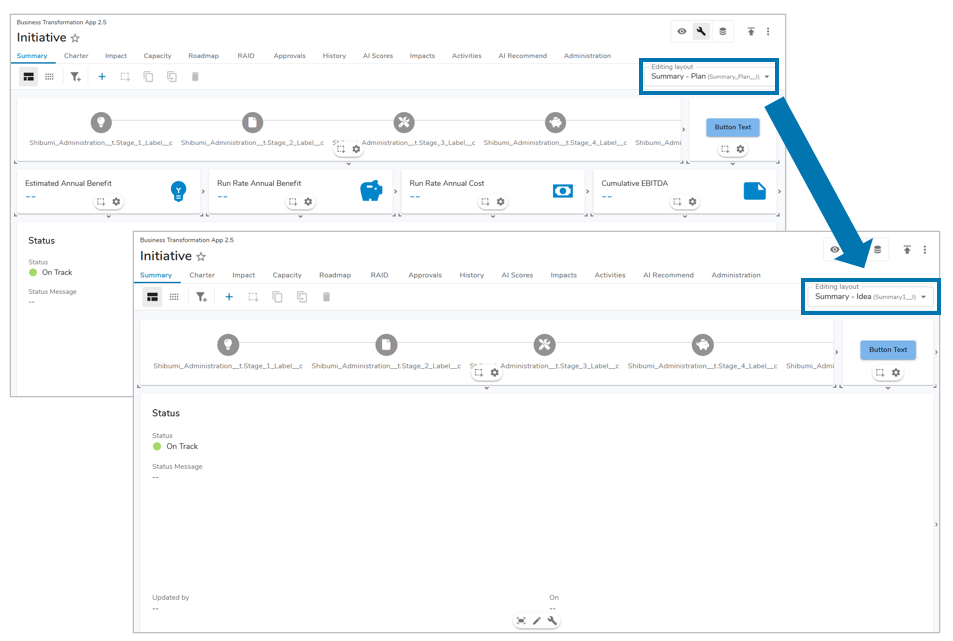
Task: Open the Summary - Plan editing layout dropdown
Action: tap(708, 76)
